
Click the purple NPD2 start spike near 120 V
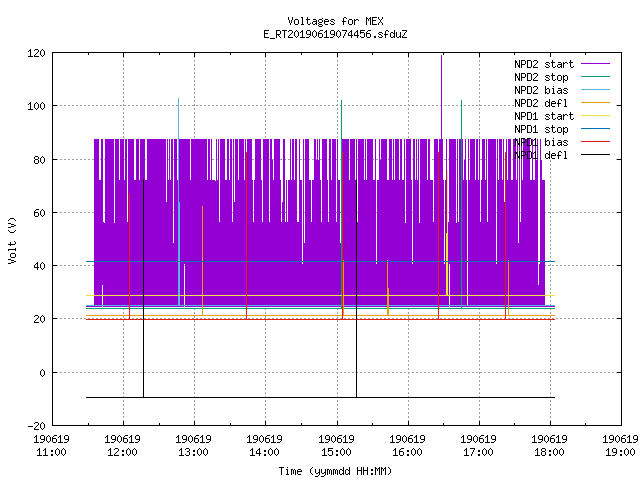click(441, 96)
